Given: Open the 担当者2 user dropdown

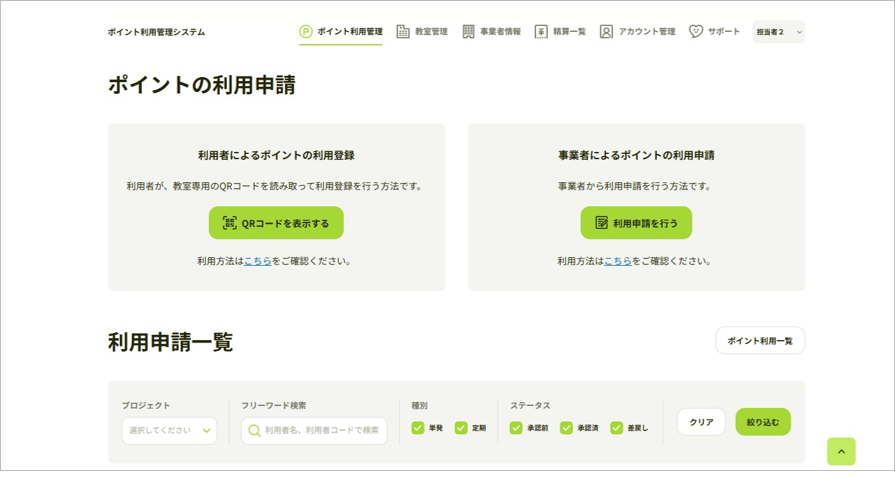Looking at the screenshot, I should coord(779,32).
